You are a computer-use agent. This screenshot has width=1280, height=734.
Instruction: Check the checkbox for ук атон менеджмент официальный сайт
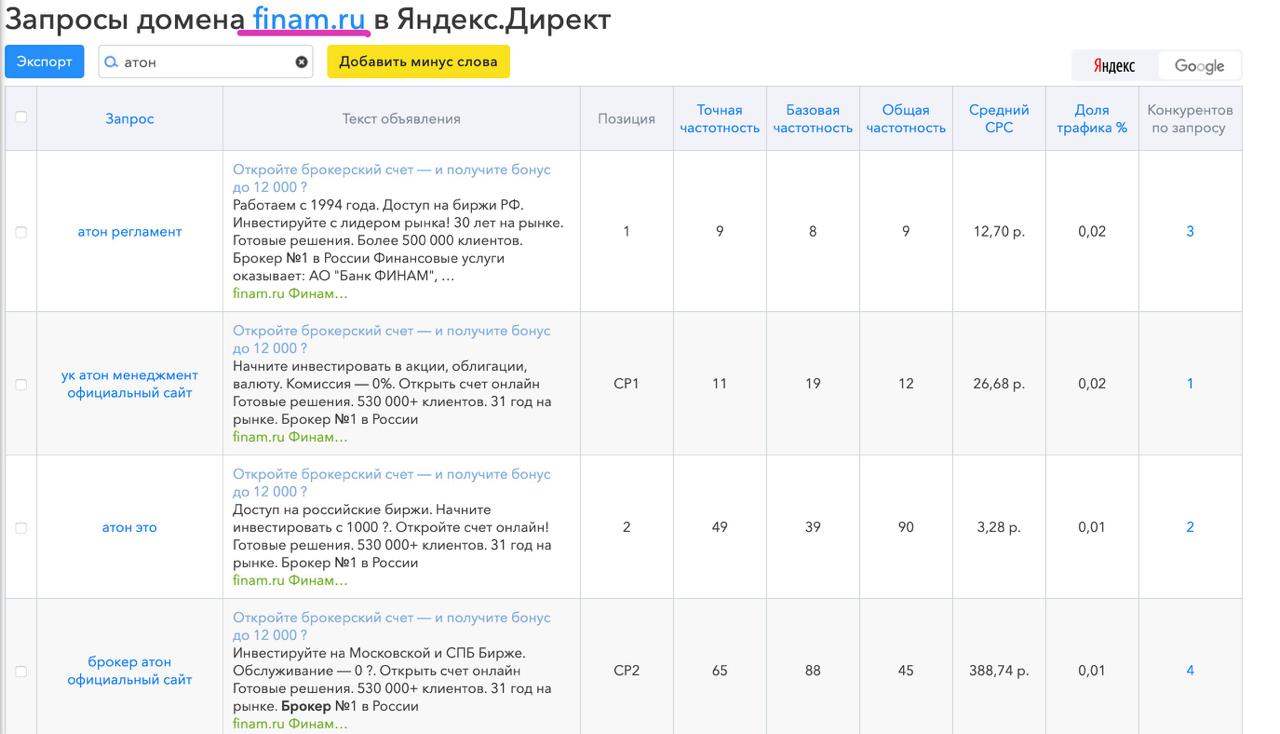(21, 383)
